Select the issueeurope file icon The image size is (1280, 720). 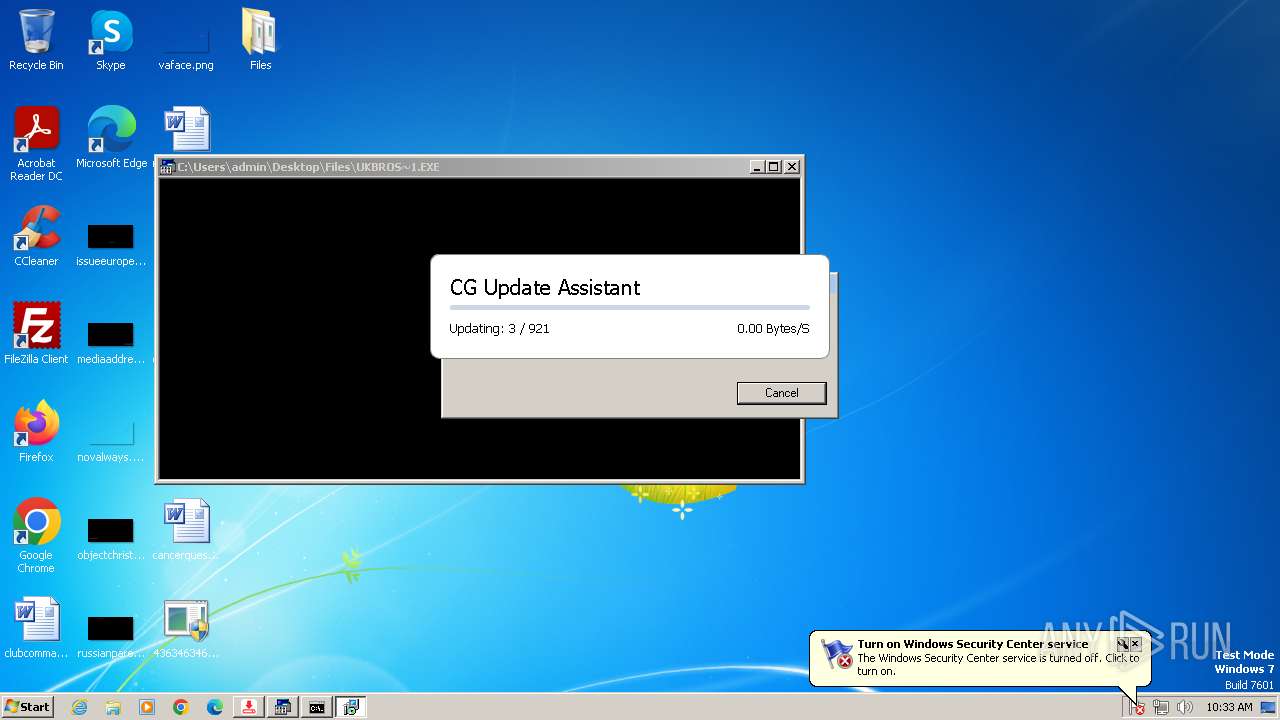pos(111,244)
